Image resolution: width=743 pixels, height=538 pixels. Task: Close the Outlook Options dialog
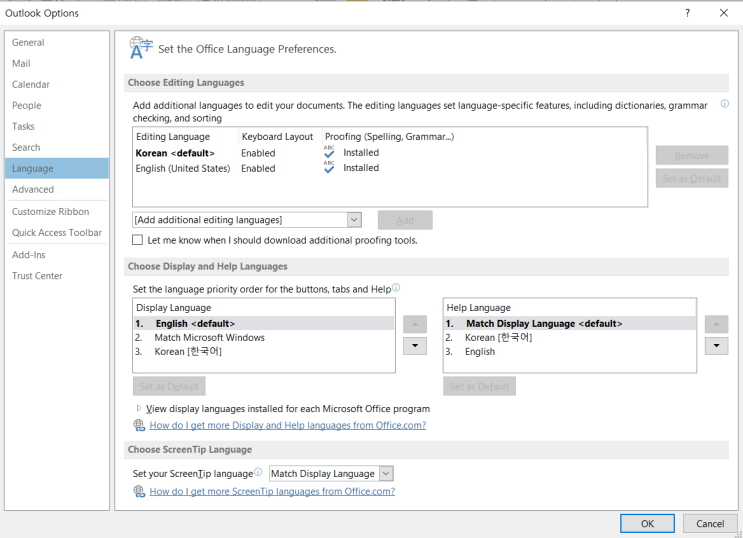click(724, 13)
